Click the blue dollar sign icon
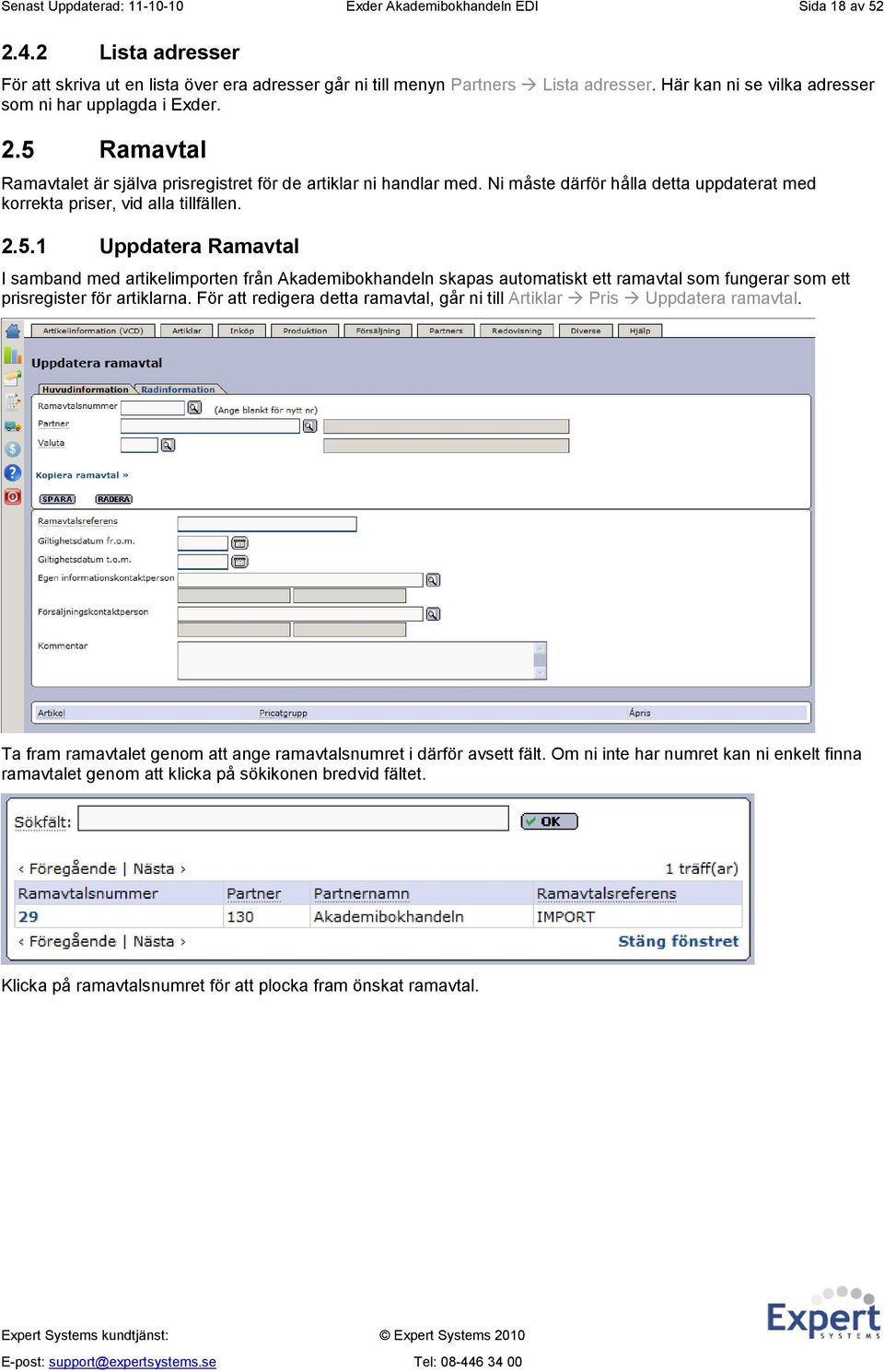This screenshot has width=884, height=1372. pyautogui.click(x=13, y=449)
